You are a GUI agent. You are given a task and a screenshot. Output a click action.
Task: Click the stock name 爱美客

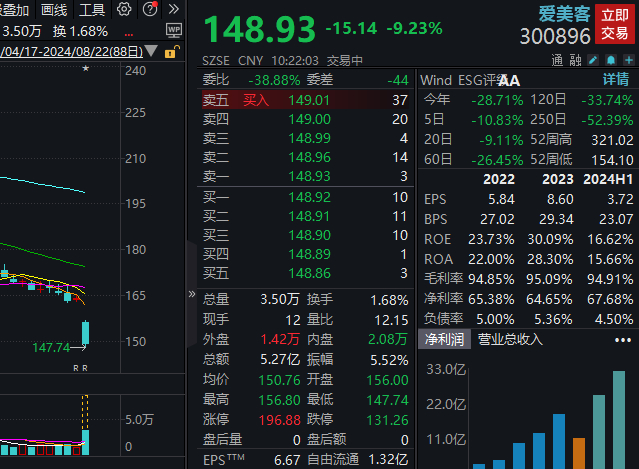(564, 14)
